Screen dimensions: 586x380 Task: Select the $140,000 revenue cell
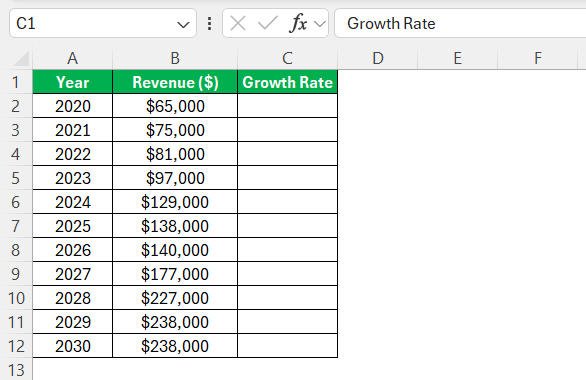pyautogui.click(x=175, y=250)
